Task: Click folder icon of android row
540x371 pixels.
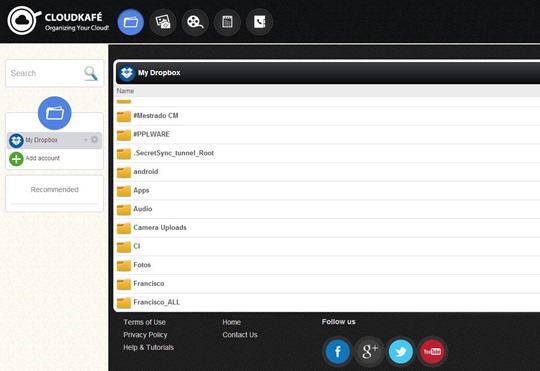Action: click(x=124, y=172)
